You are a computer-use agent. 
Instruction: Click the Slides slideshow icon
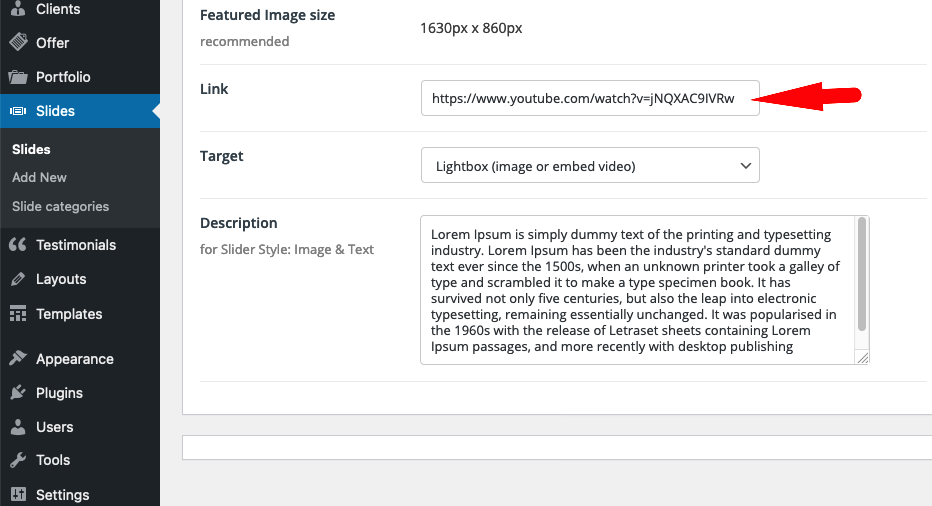tap(18, 111)
